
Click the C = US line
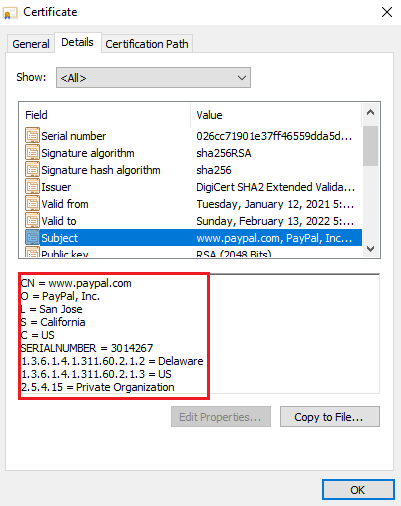37,335
